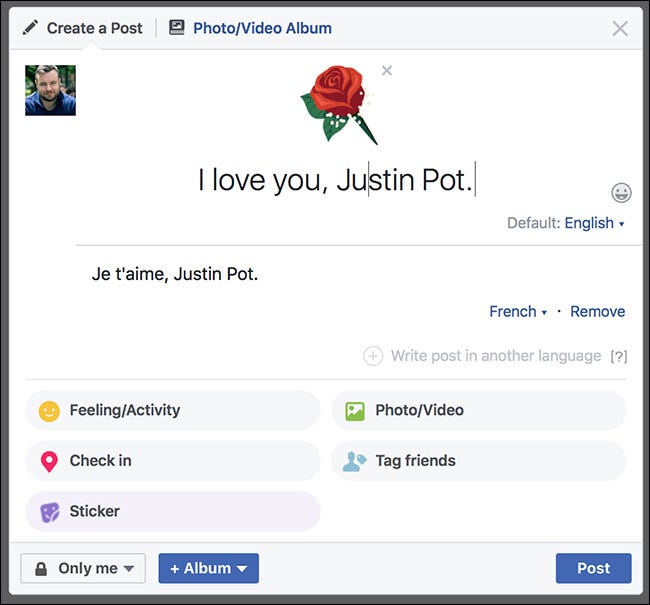Click the plus icon to add language

click(373, 356)
